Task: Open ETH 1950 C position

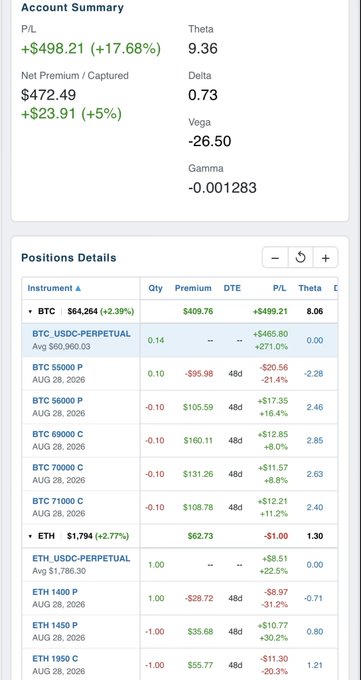Action: point(55,659)
